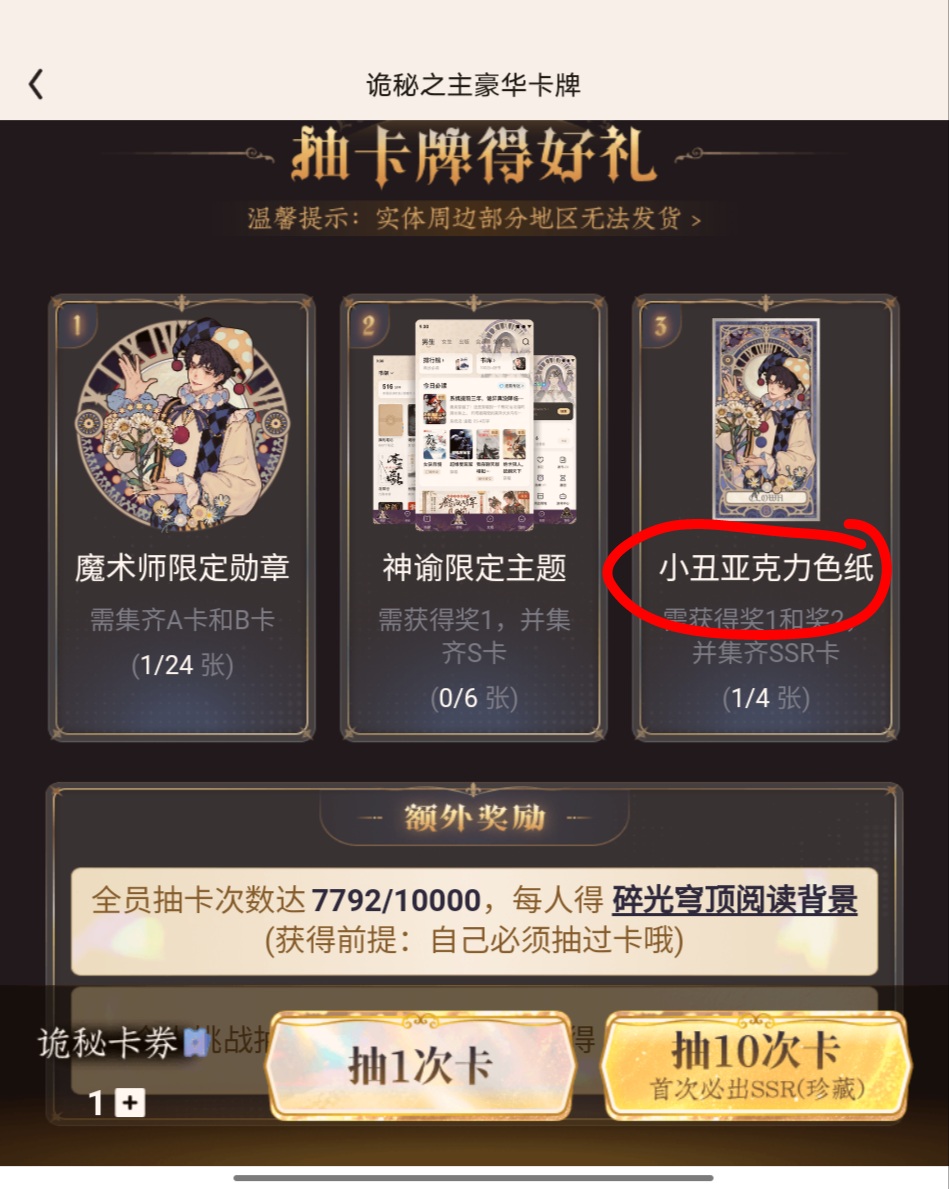
Task: View 1/24 张 card collection progress
Action: 182,665
